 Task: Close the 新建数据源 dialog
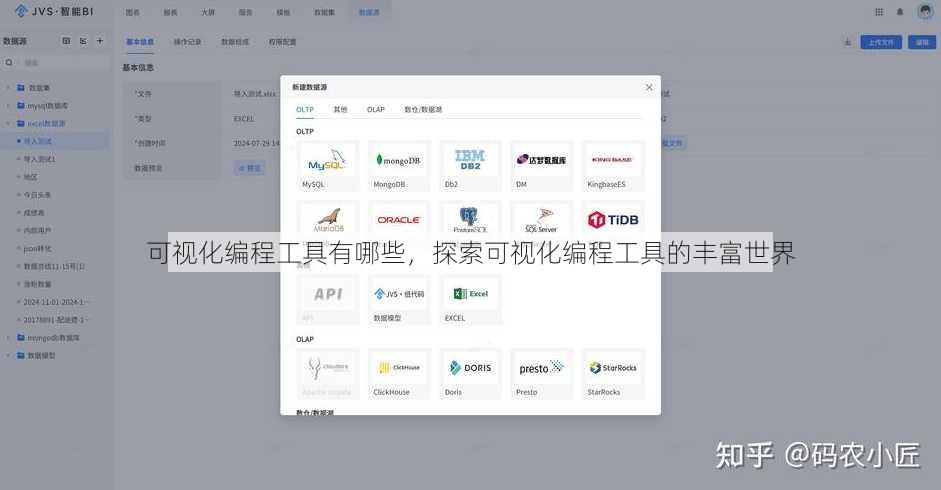pyautogui.click(x=649, y=87)
